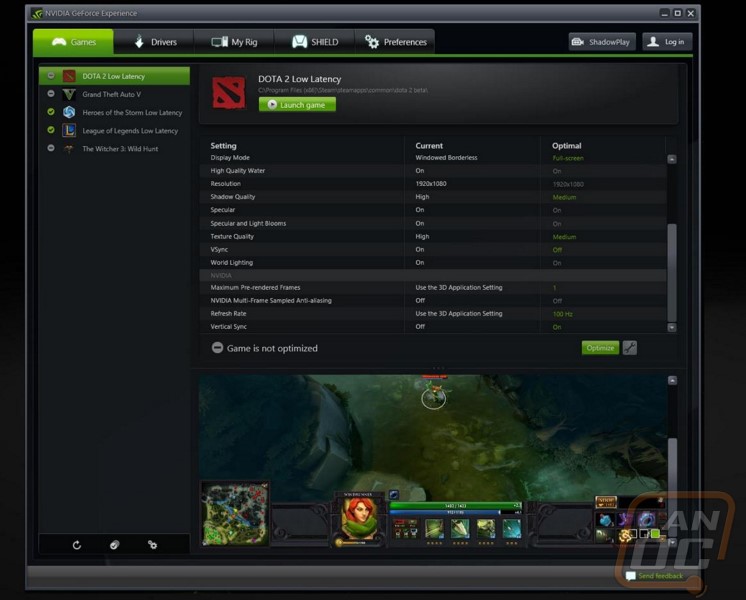Select Grand Theft Auto V in game list
This screenshot has height=600, width=746.
(114, 94)
